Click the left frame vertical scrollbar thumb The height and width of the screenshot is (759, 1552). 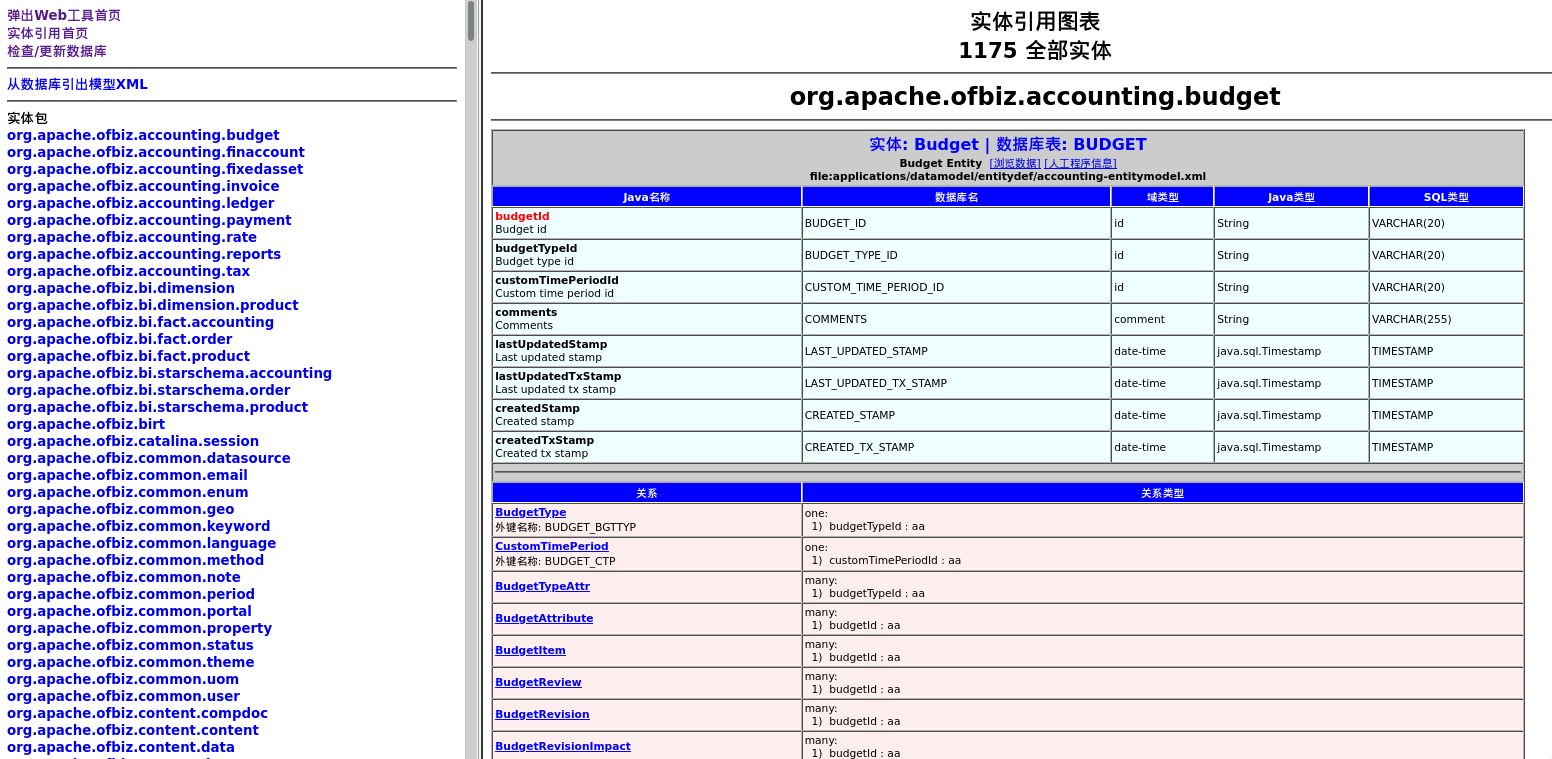471,21
